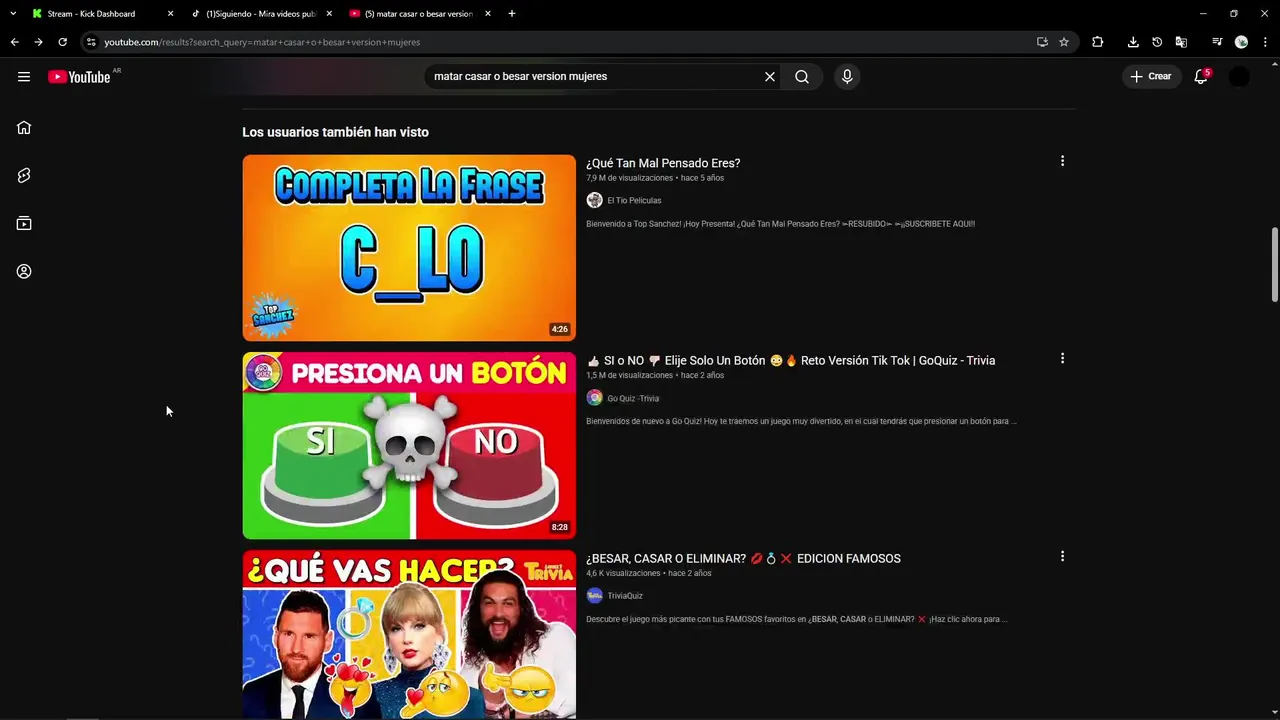
Task: Open the browser extensions puzzle icon
Action: coord(1097,42)
